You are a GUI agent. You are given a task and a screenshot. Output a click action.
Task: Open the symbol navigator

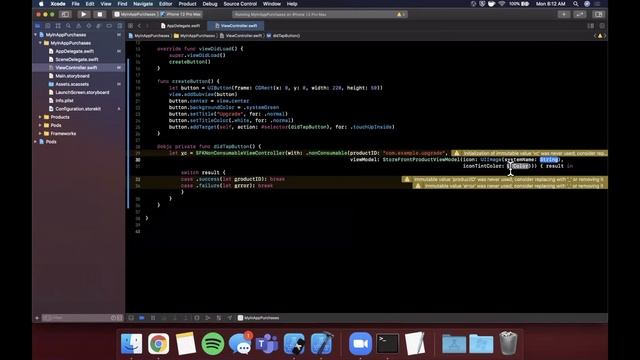58,26
